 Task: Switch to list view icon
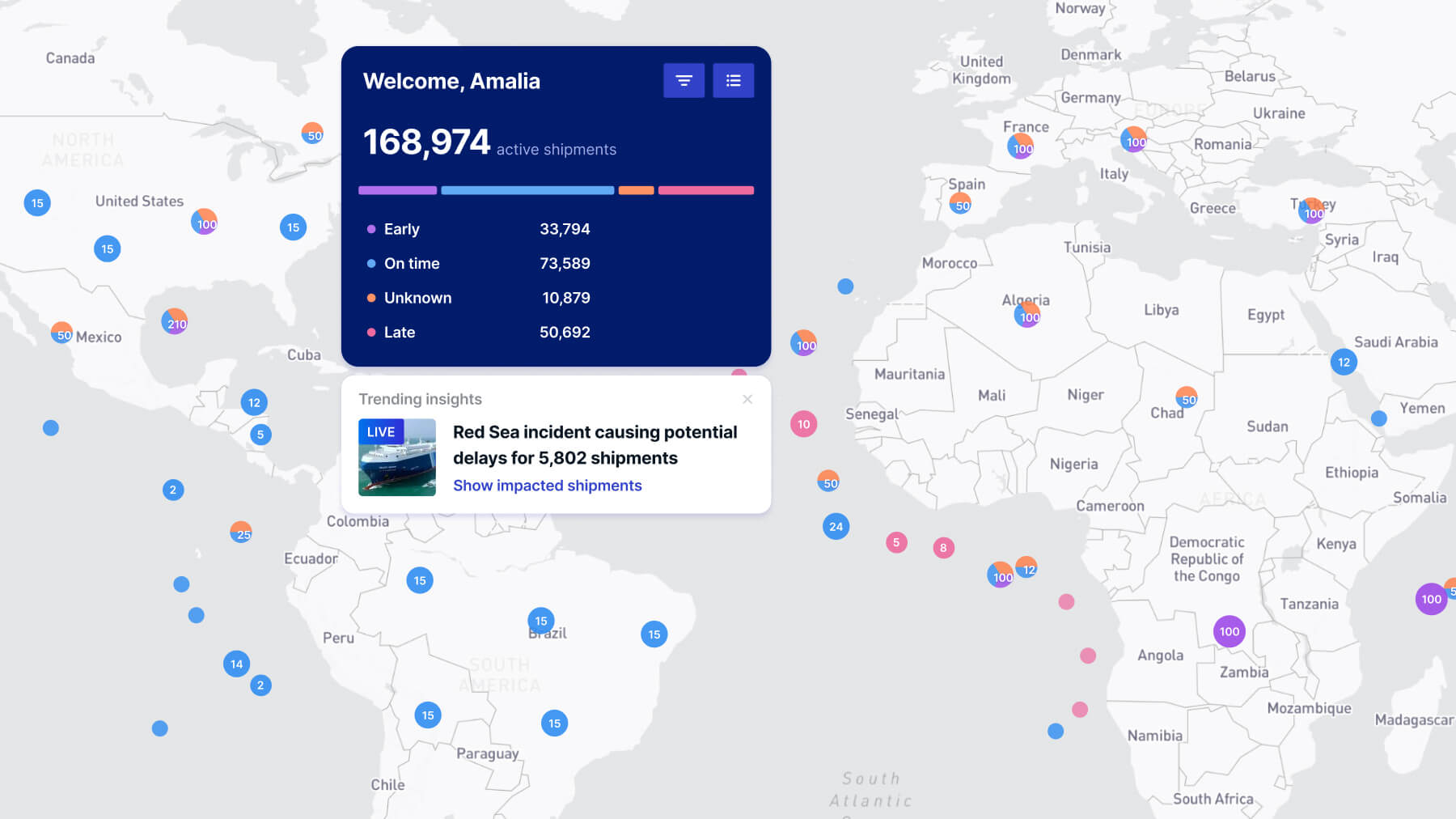pos(733,80)
